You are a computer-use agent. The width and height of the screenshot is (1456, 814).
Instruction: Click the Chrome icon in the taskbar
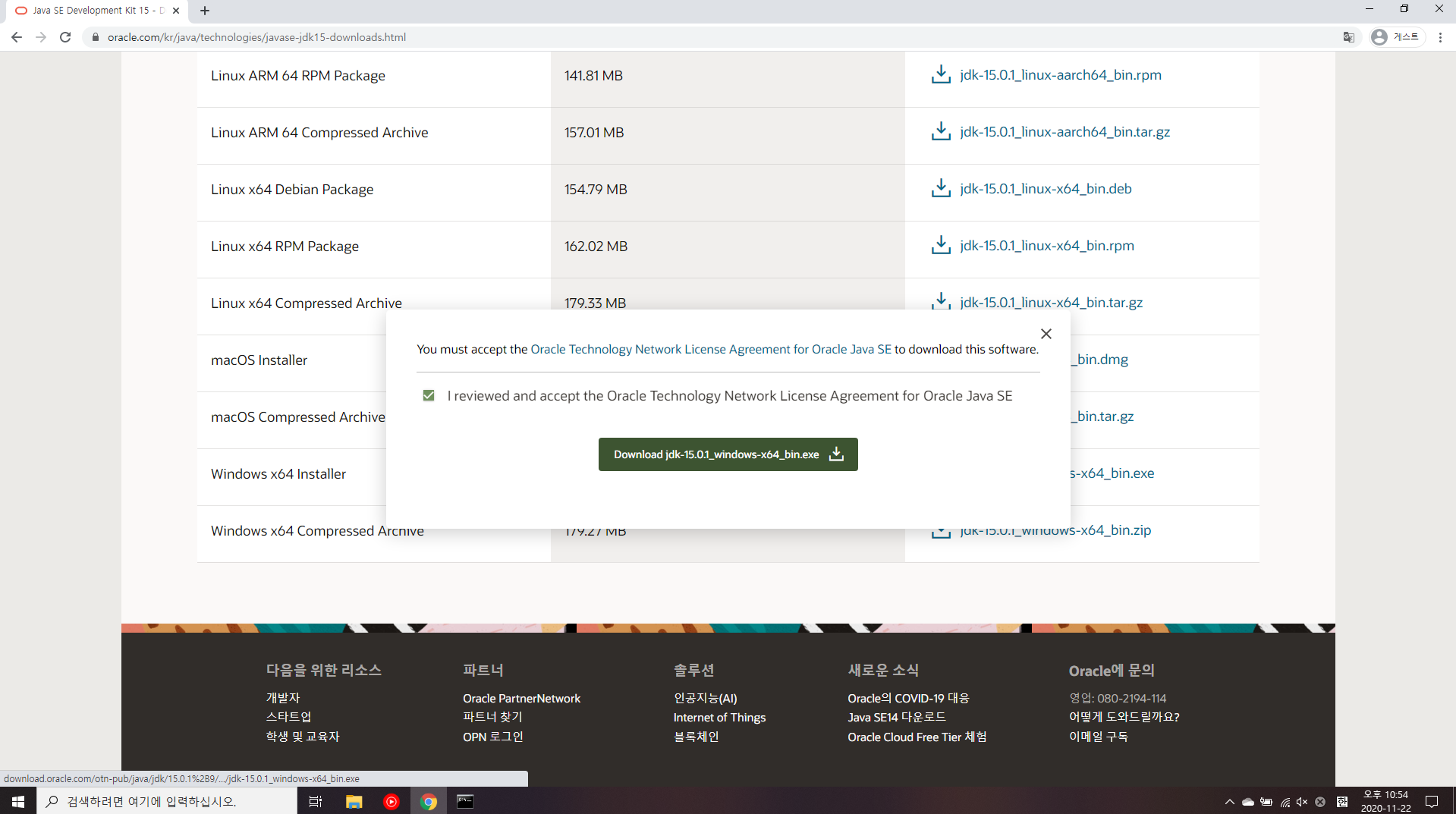[x=429, y=801]
